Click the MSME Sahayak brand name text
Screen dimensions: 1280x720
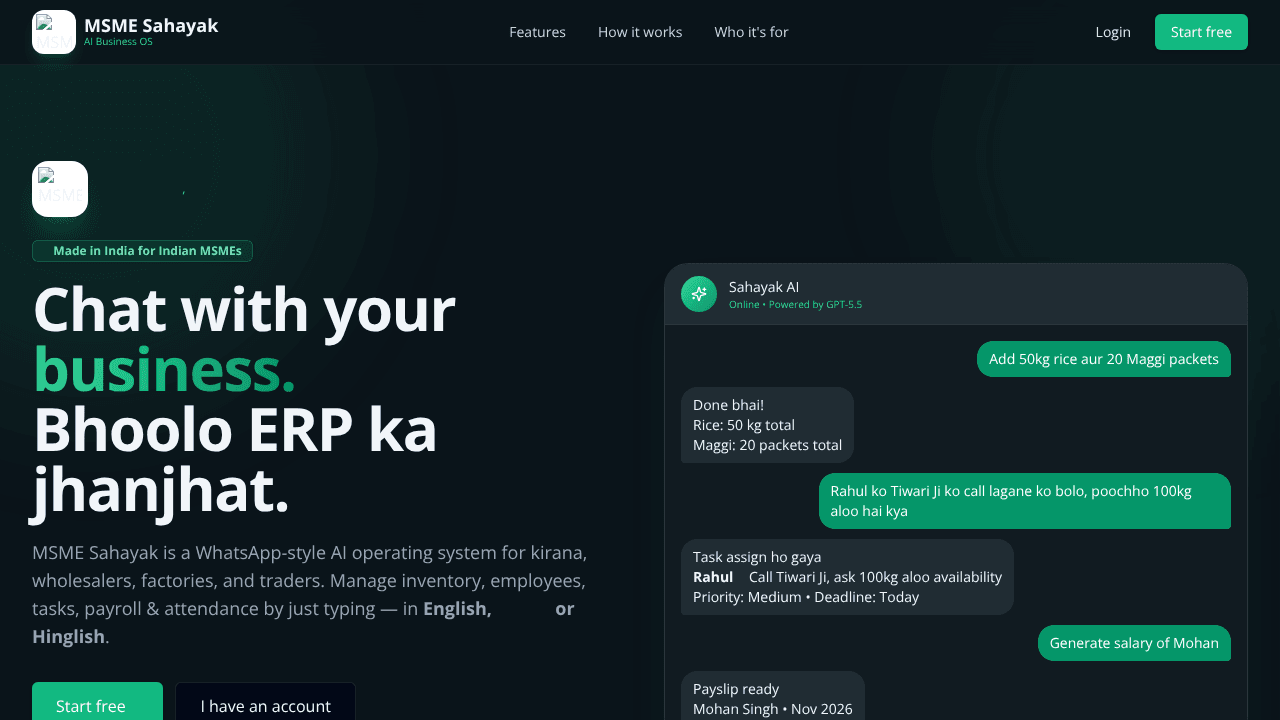pyautogui.click(x=151, y=26)
